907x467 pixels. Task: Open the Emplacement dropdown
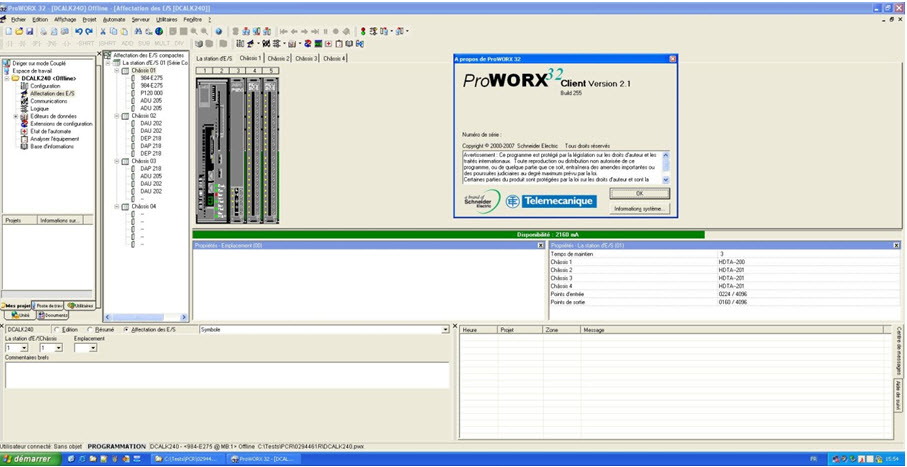pyautogui.click(x=93, y=348)
